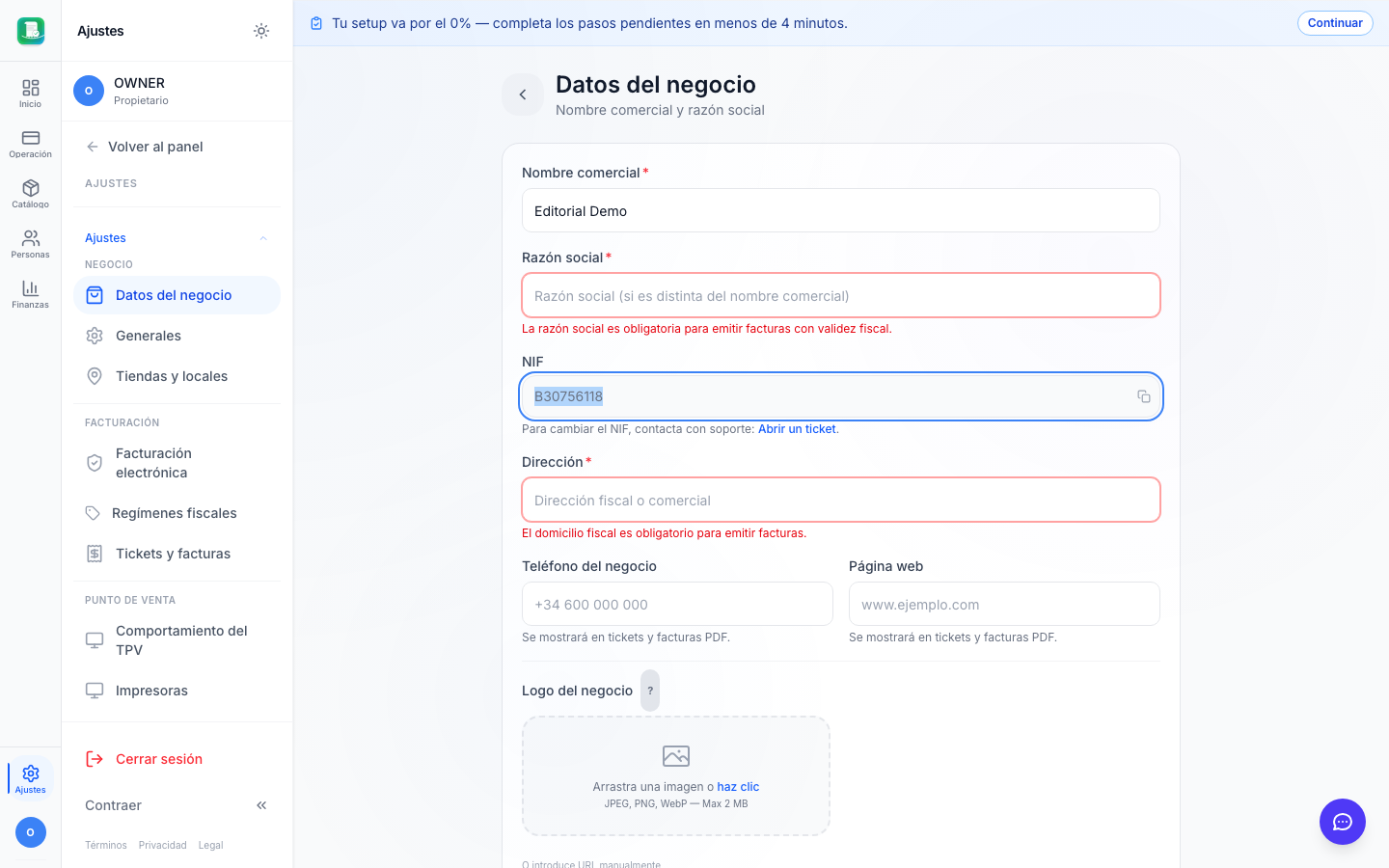
Task: Open Legal footer link
Action: [210, 845]
